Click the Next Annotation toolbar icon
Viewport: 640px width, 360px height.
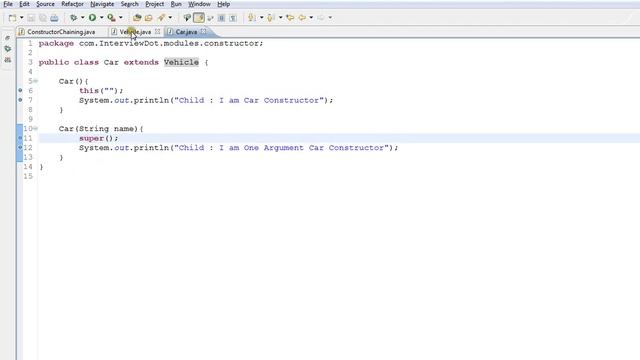[252, 18]
